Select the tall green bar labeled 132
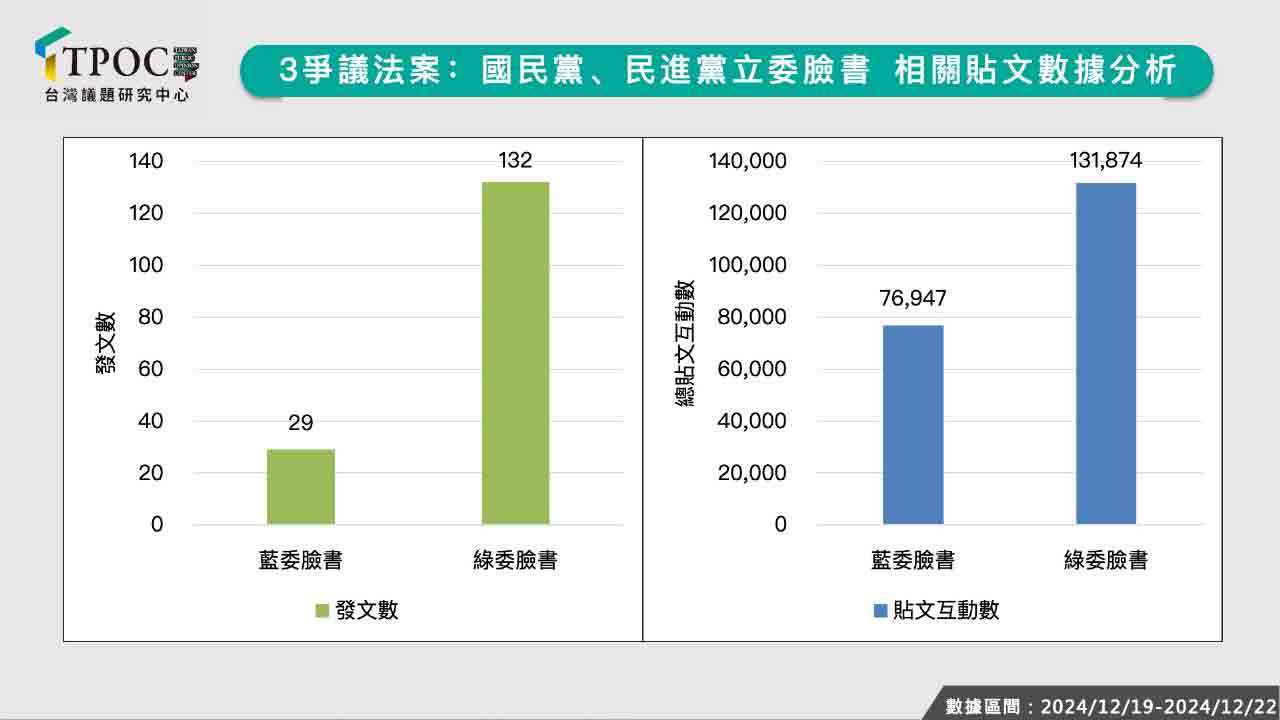 point(515,352)
